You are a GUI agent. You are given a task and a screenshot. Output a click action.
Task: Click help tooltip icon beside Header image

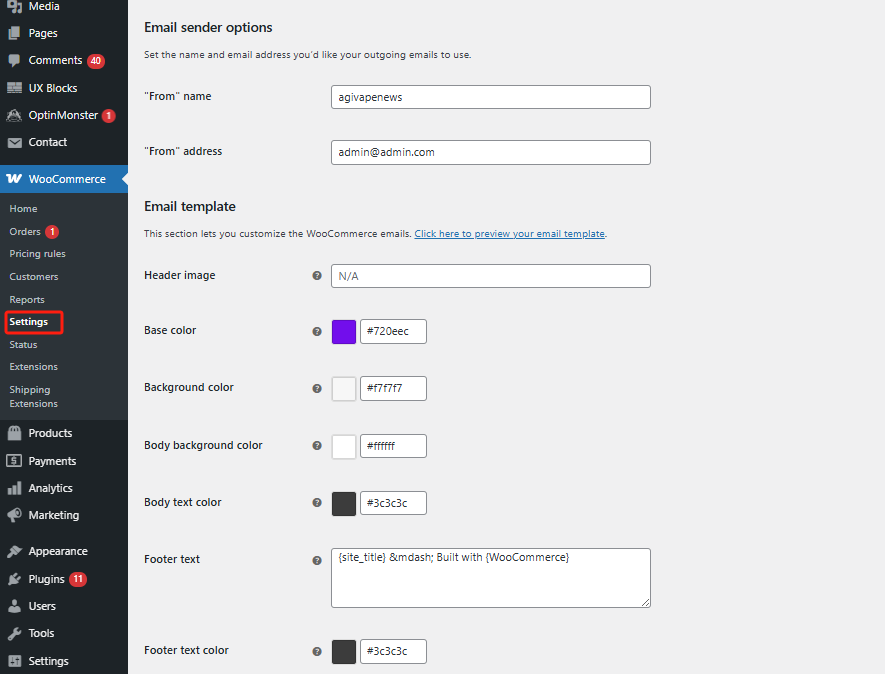(317, 276)
